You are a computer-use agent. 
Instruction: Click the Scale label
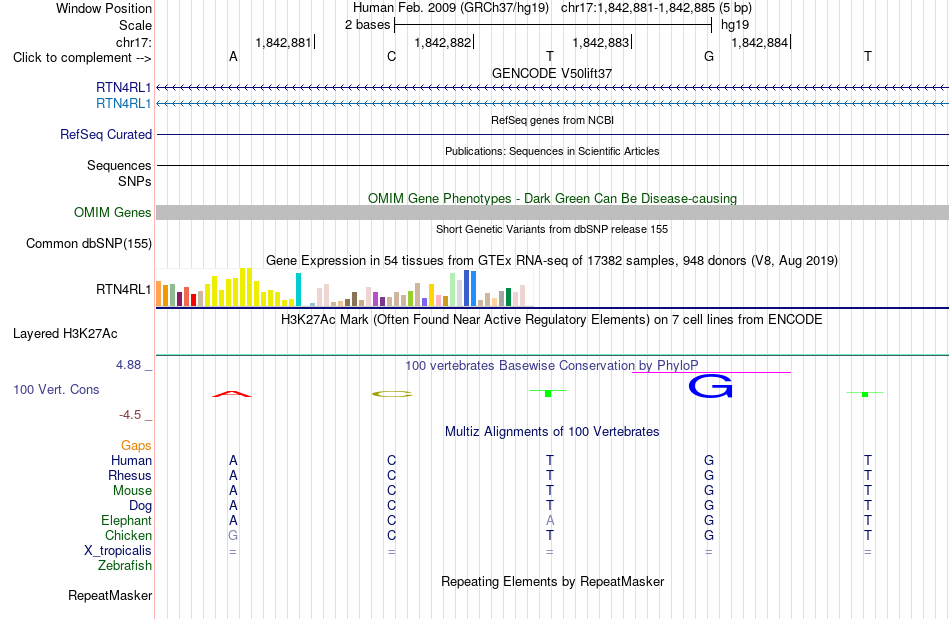coord(135,25)
